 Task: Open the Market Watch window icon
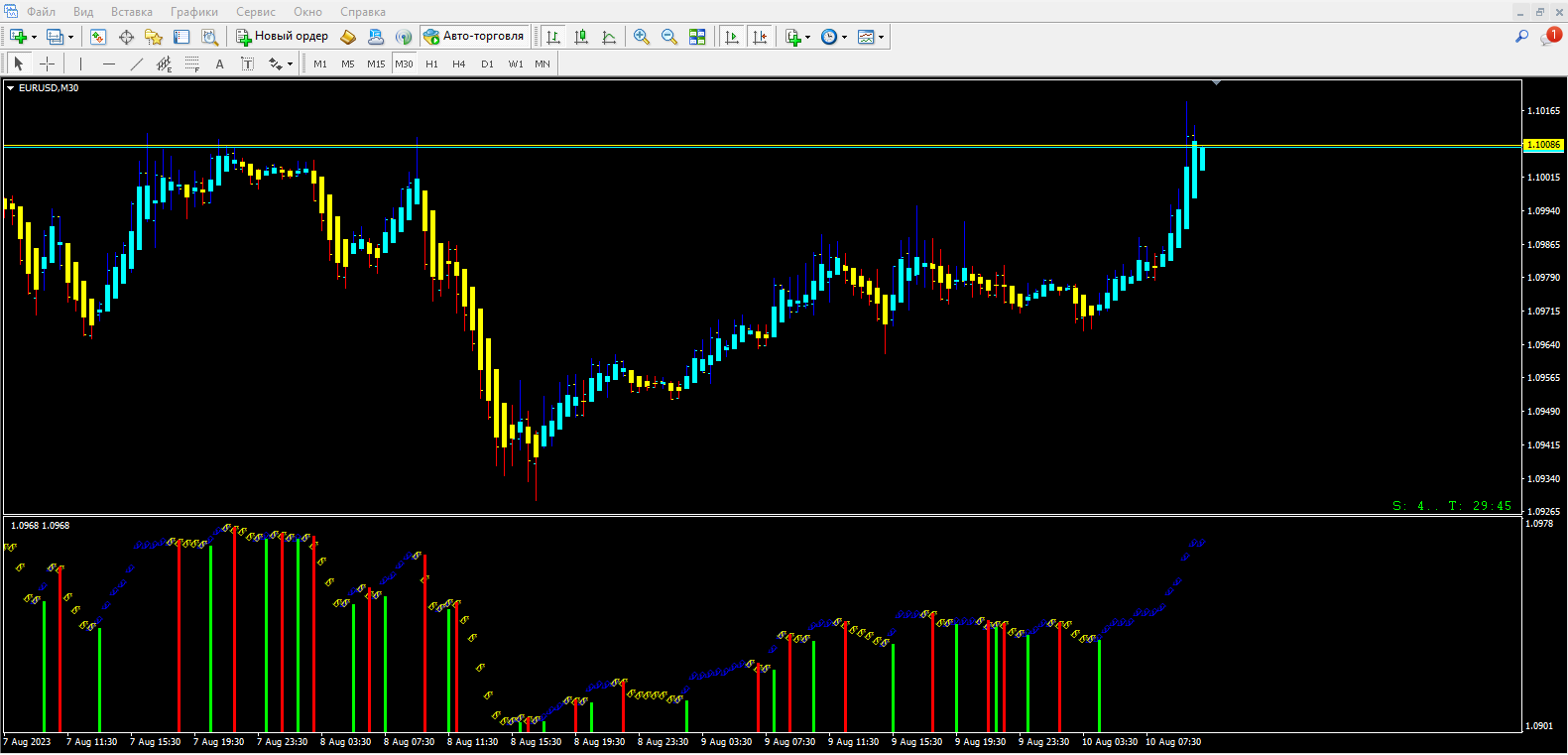[x=98, y=37]
